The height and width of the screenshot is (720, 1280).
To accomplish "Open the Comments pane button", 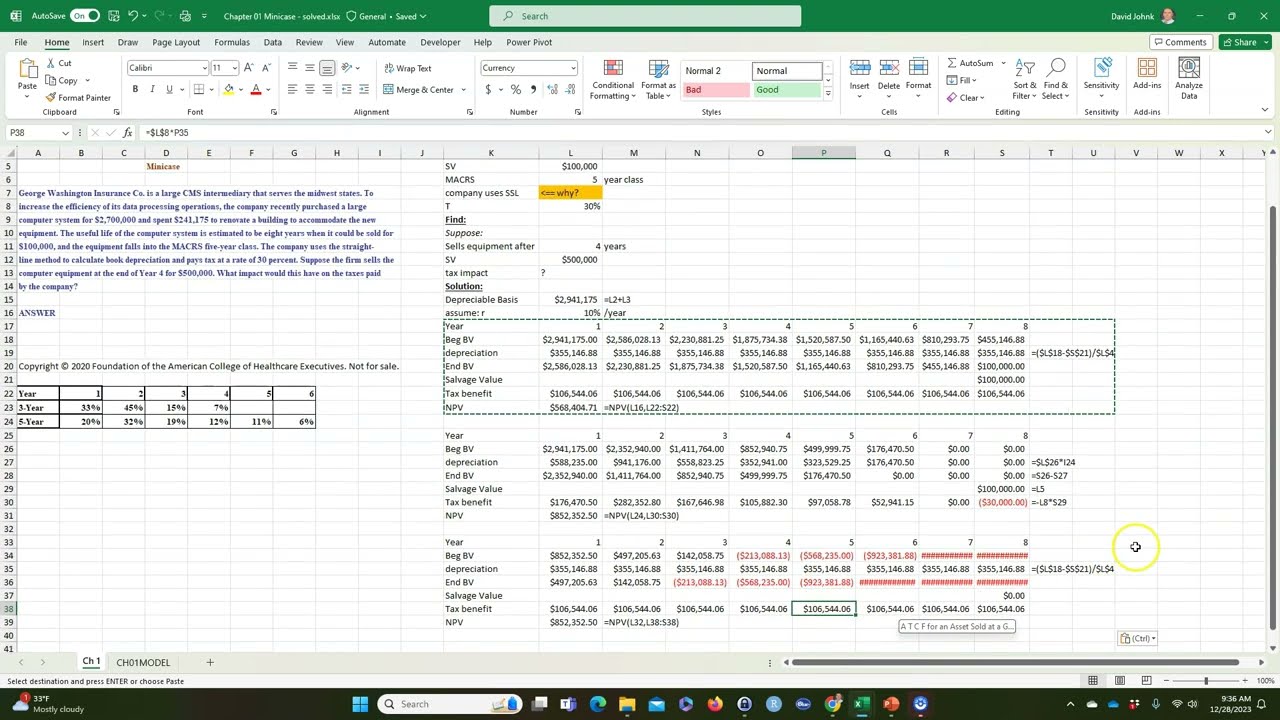I will (1180, 42).
